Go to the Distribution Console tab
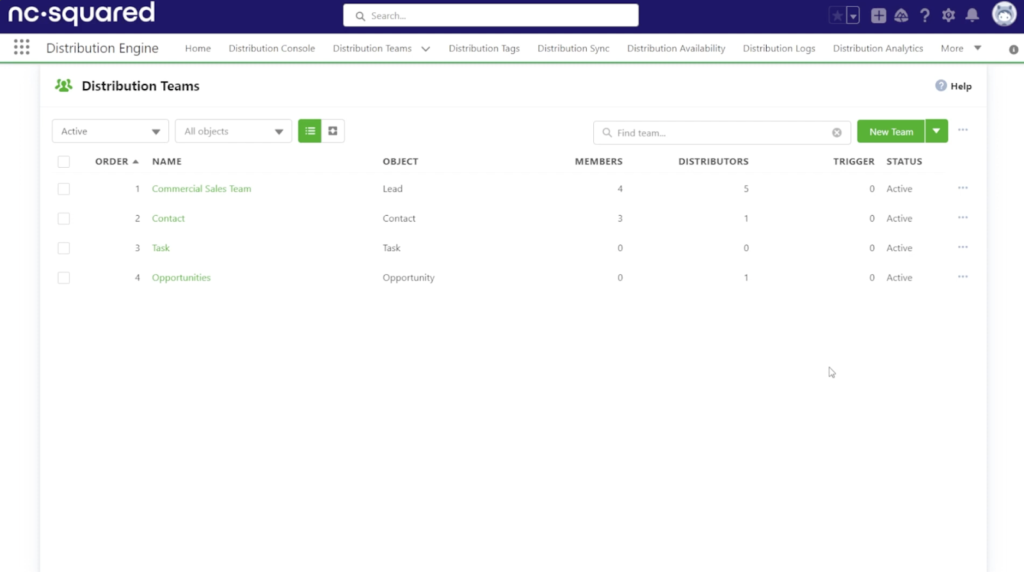1024x572 pixels. click(271, 48)
